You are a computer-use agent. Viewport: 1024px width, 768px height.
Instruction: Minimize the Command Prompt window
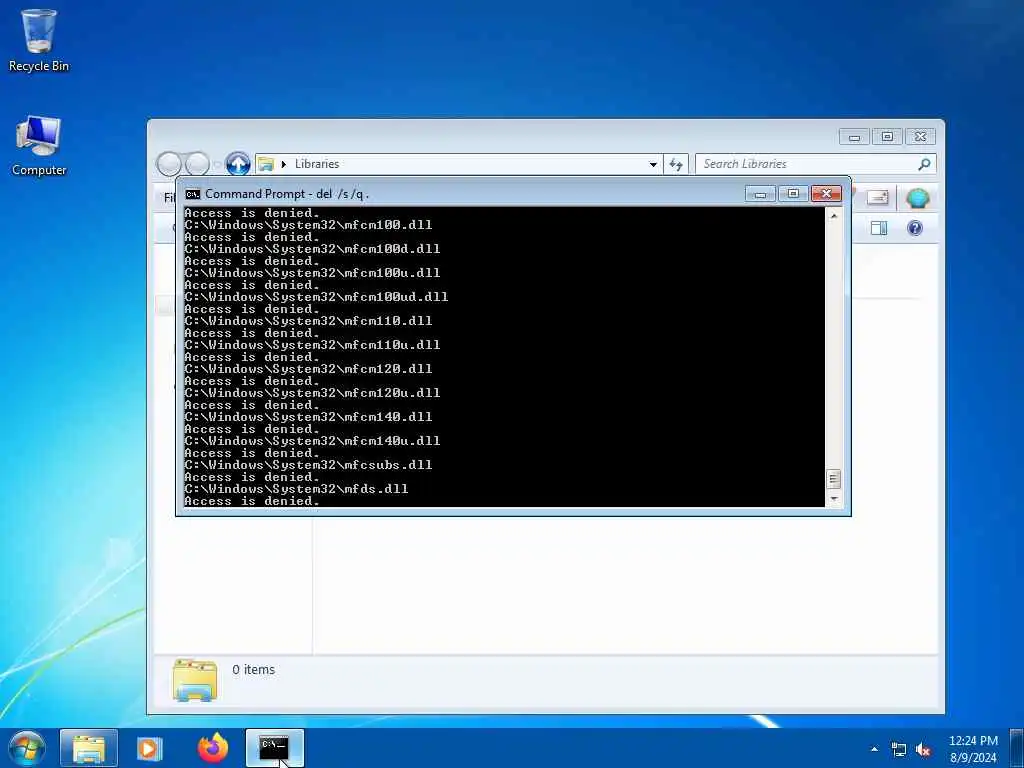click(x=760, y=194)
